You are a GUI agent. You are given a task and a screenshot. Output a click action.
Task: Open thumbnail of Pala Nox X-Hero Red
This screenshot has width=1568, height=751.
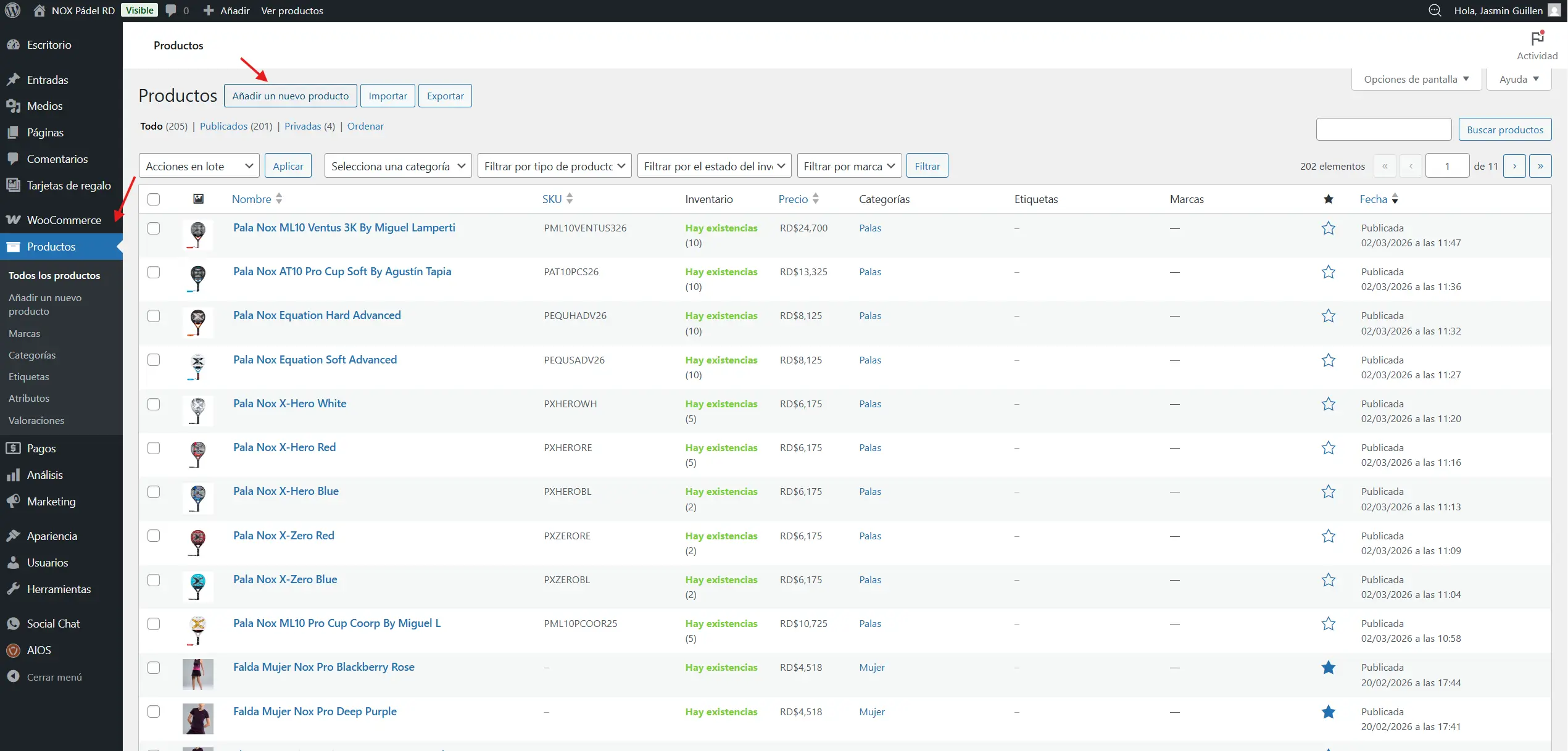click(x=197, y=454)
